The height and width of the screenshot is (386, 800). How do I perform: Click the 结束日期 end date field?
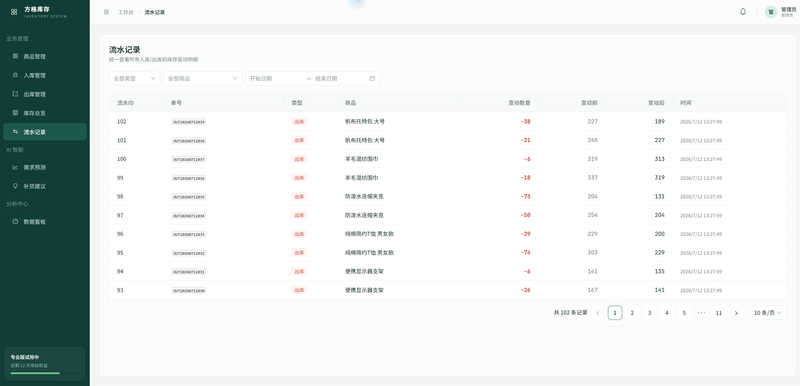click(x=339, y=79)
